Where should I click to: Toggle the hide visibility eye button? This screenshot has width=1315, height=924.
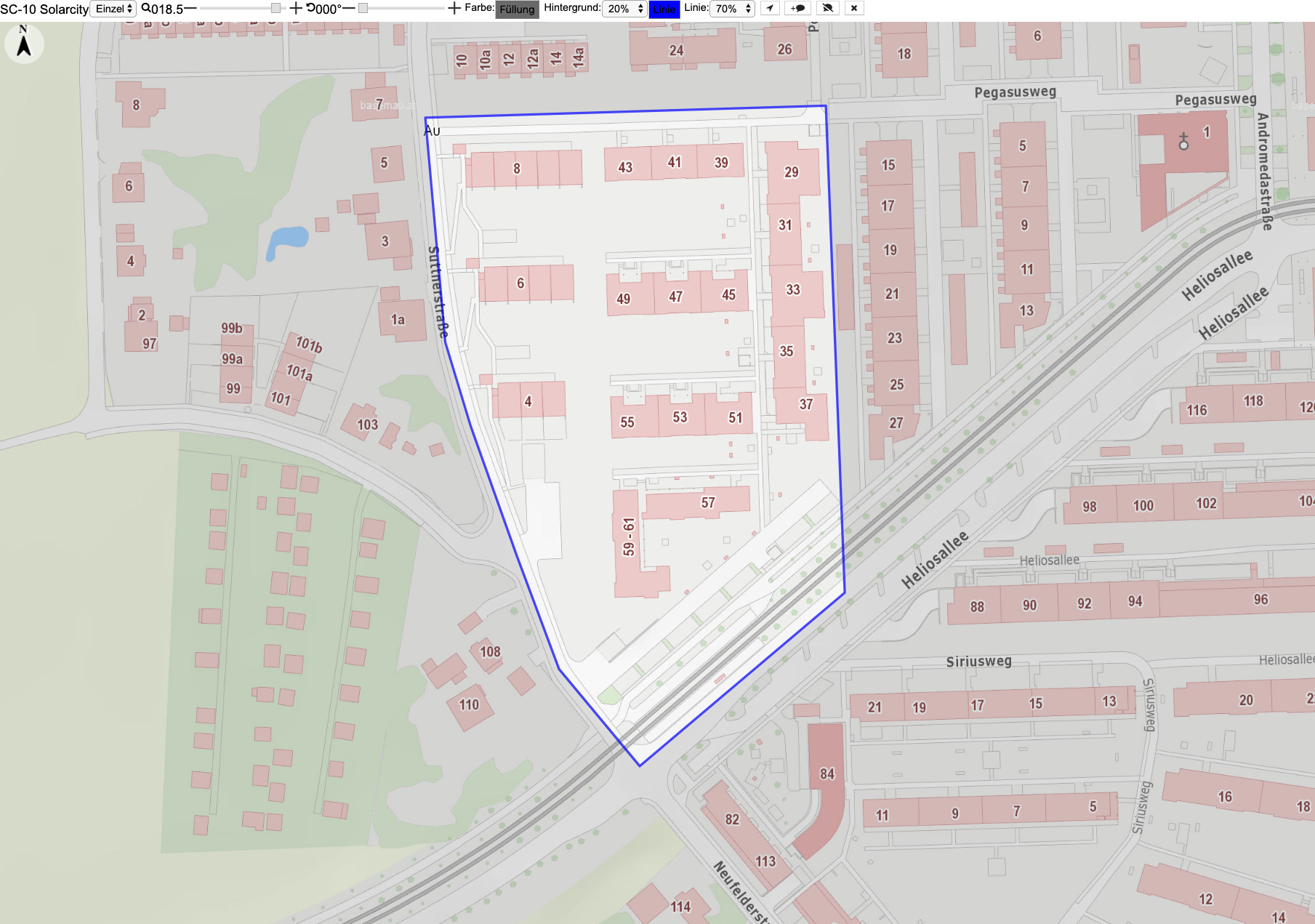tap(827, 9)
